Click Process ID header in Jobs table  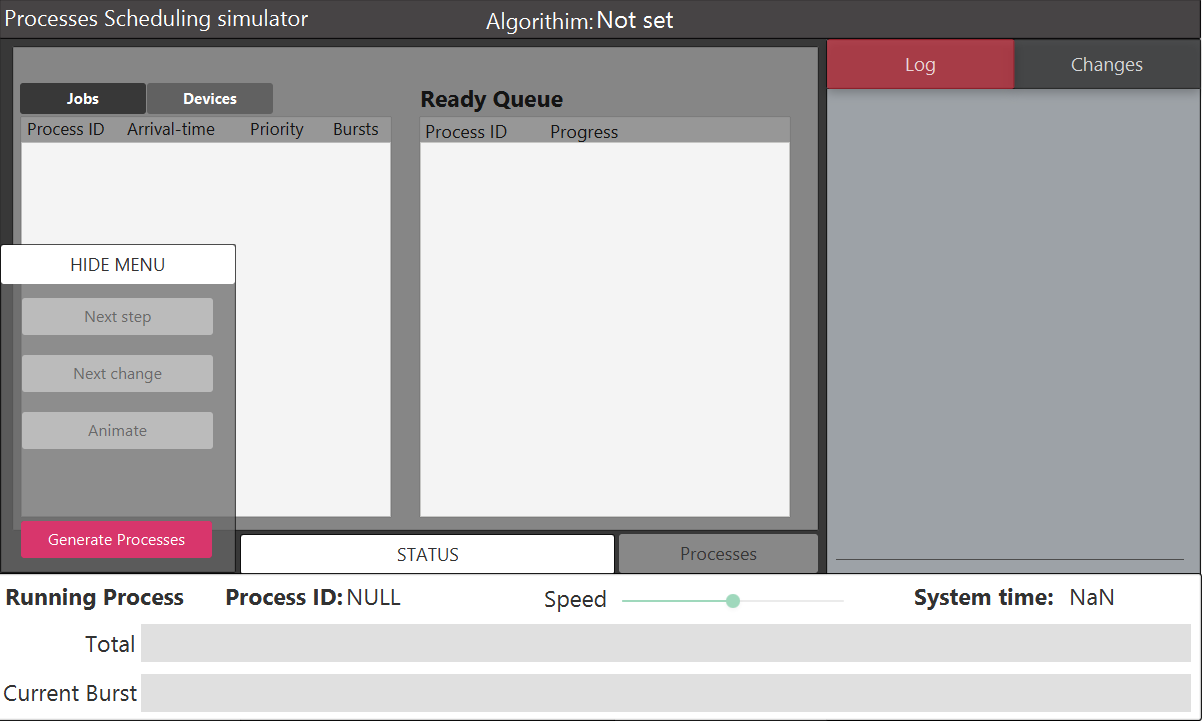point(66,130)
